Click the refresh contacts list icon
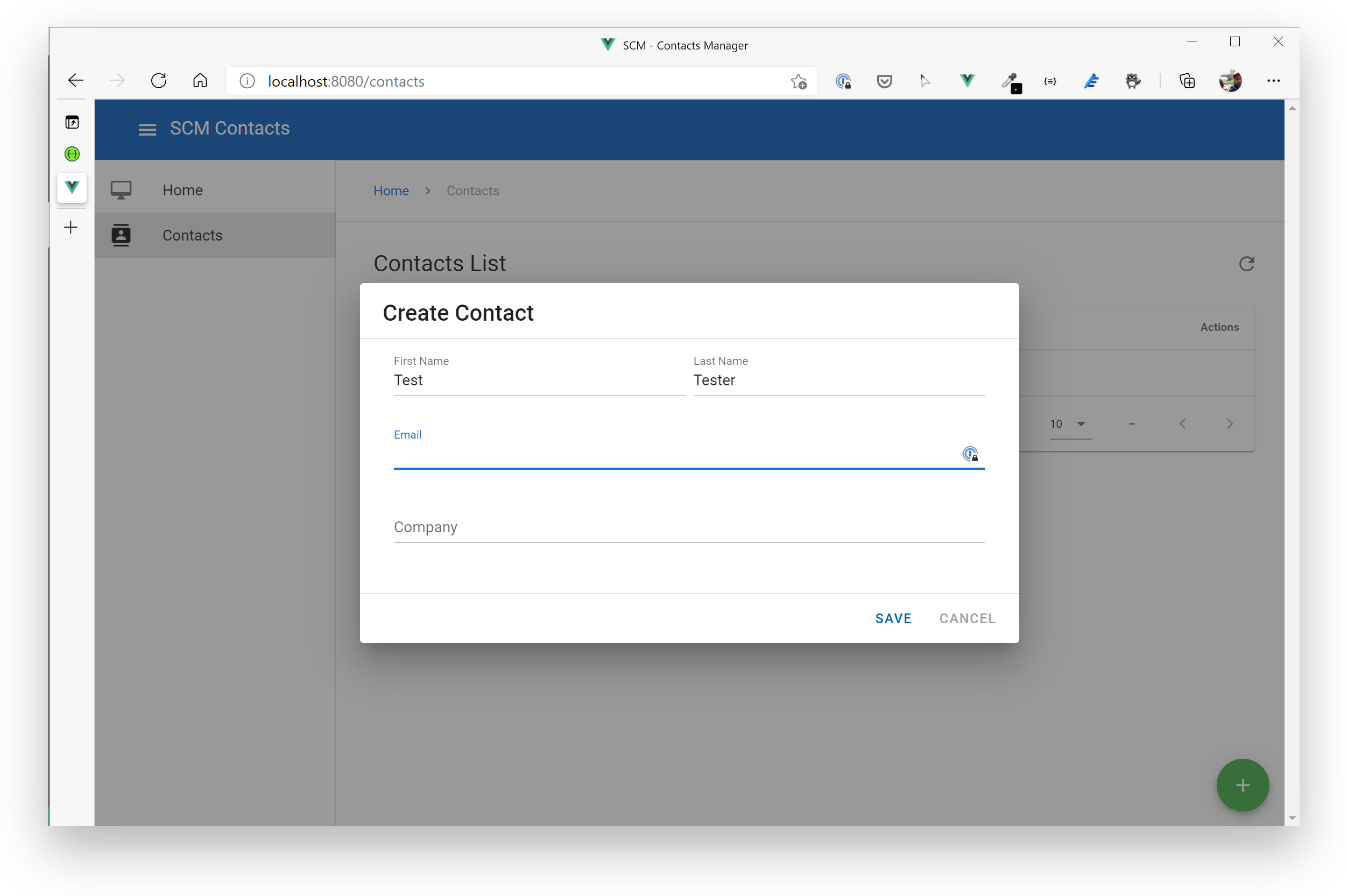This screenshot has height=896, width=1348. tap(1246, 264)
